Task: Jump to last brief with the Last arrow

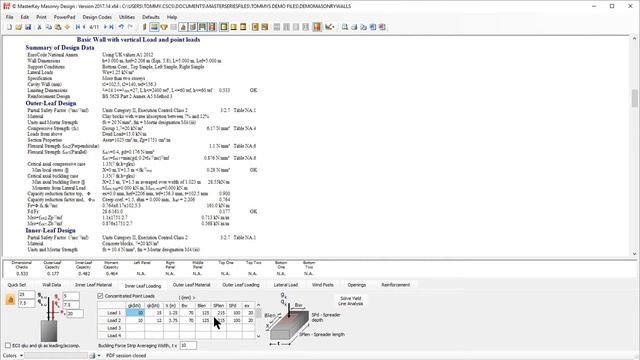Action: tap(111, 27)
